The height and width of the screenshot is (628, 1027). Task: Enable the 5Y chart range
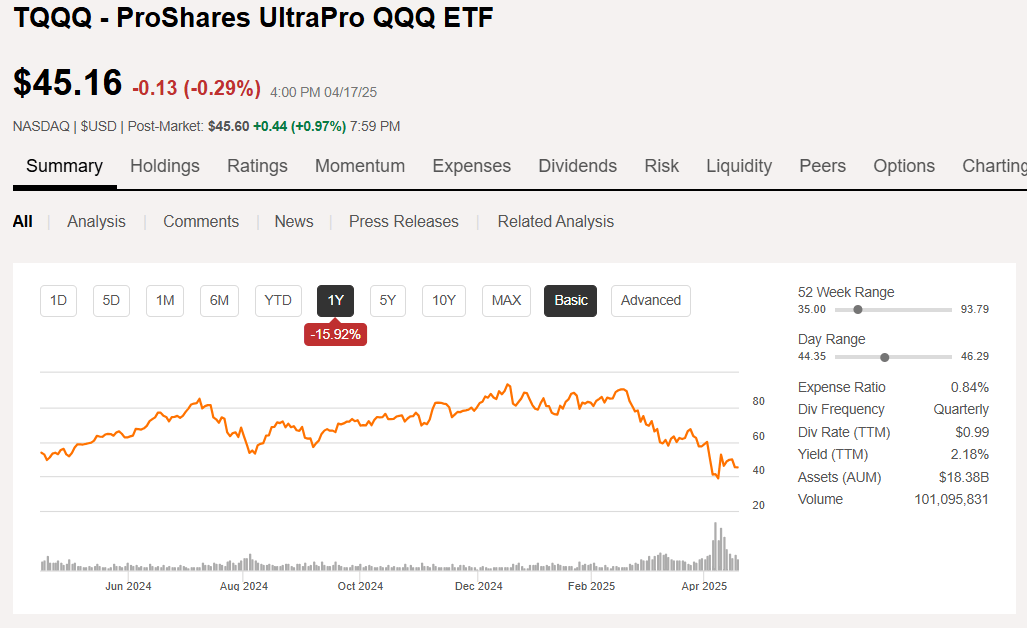coord(387,300)
